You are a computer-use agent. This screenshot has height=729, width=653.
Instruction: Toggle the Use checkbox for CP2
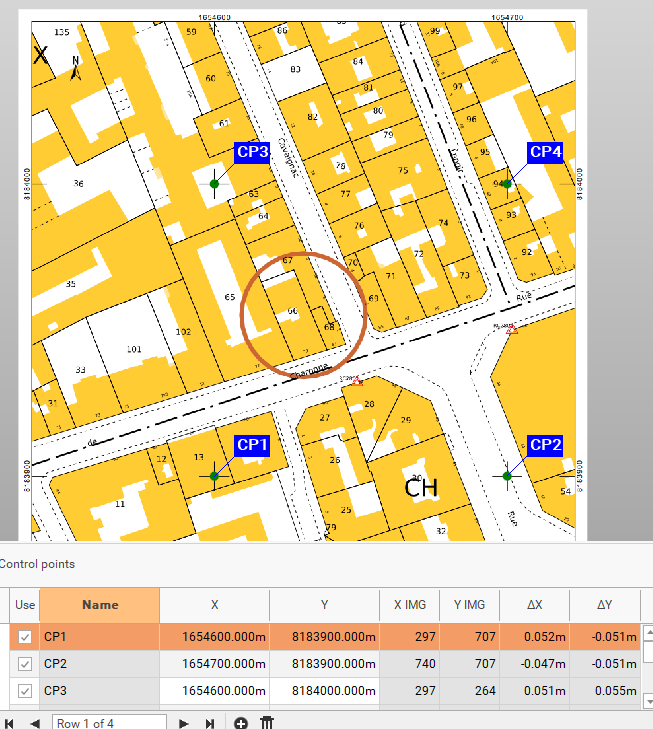point(25,664)
